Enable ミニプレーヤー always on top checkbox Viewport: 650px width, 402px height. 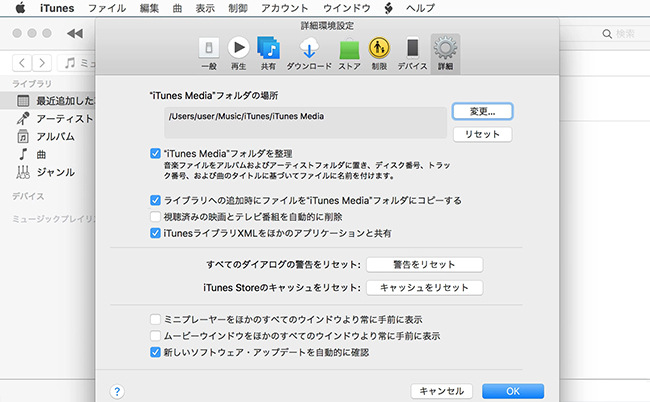click(155, 319)
